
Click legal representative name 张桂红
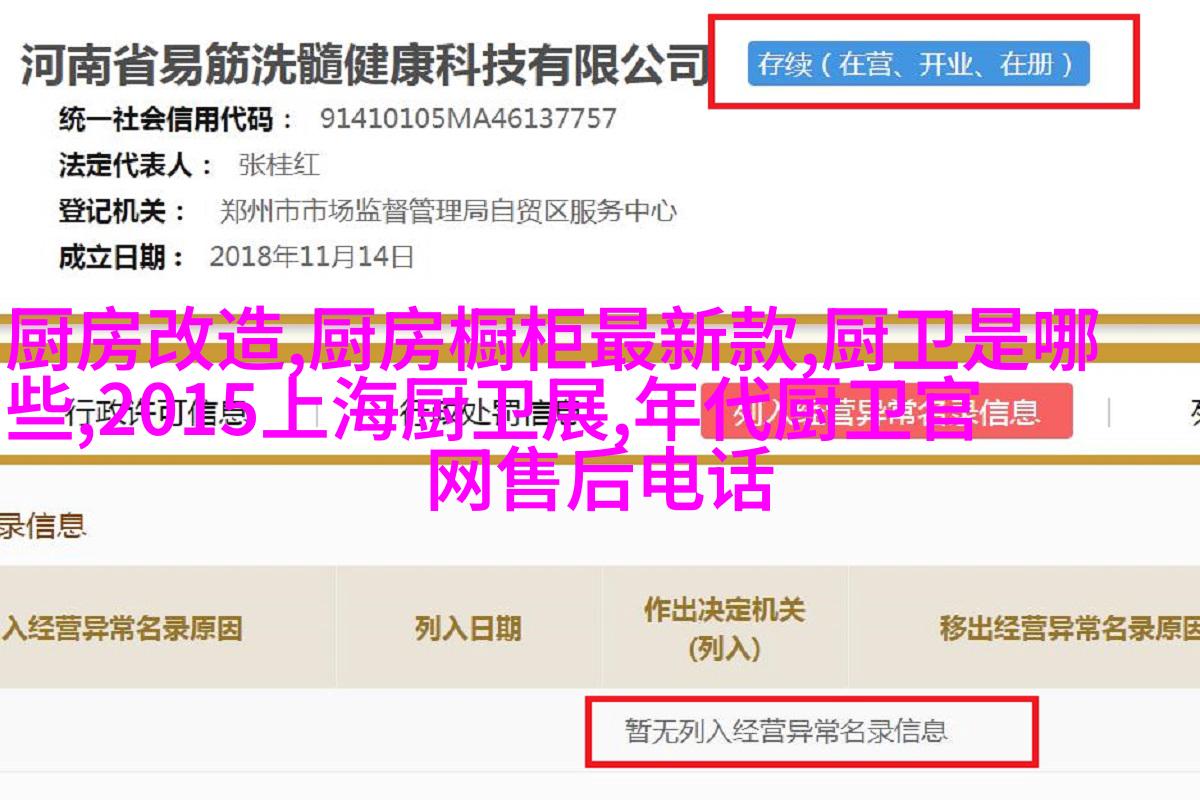279,164
